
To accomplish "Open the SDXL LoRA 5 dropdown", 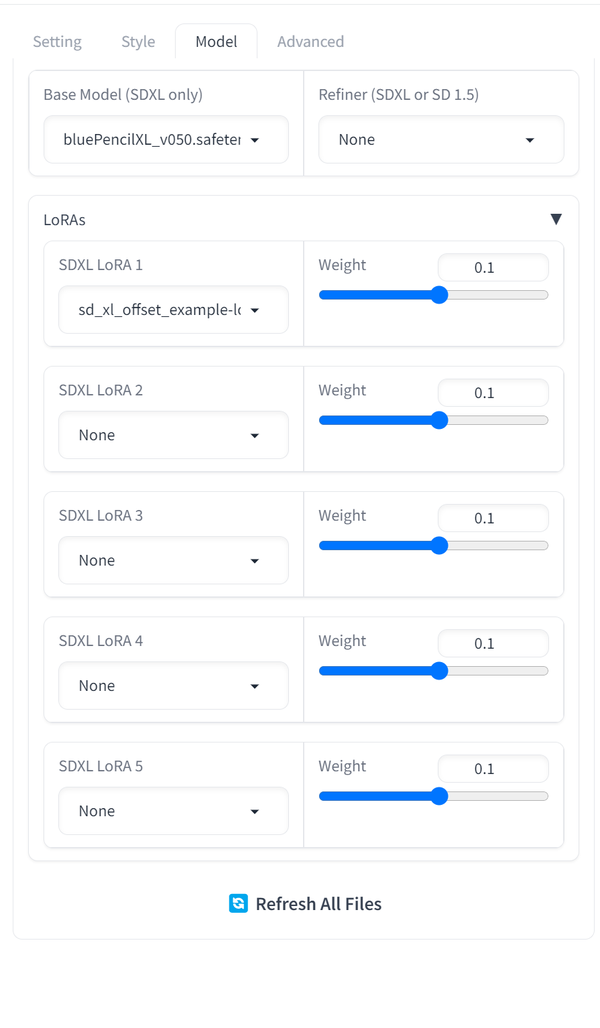I will [x=173, y=810].
